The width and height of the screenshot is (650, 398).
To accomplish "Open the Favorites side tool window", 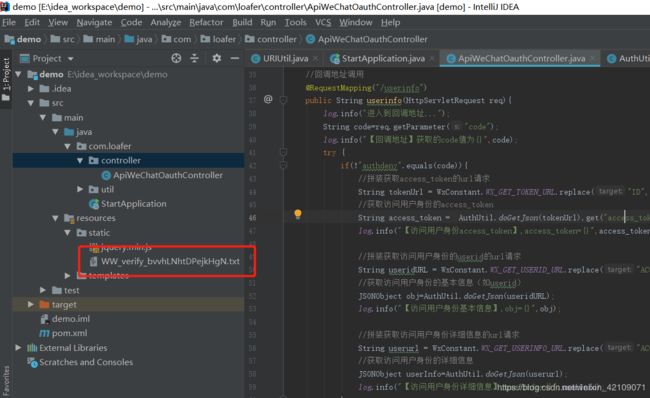I will [x=6, y=381].
